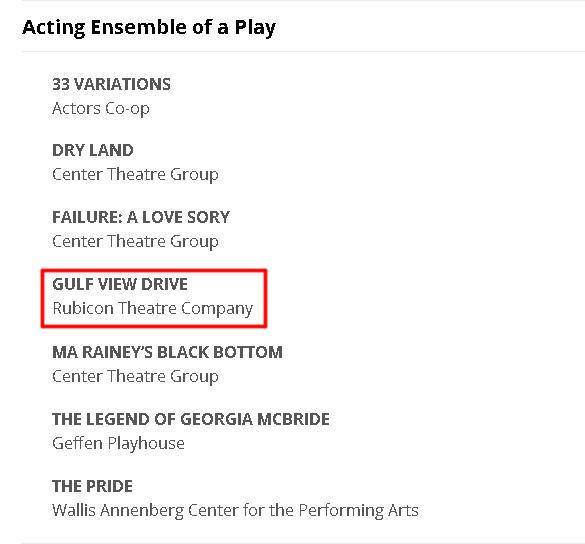585x544 pixels.
Task: Select the 33 VARIATIONS title
Action: [112, 84]
